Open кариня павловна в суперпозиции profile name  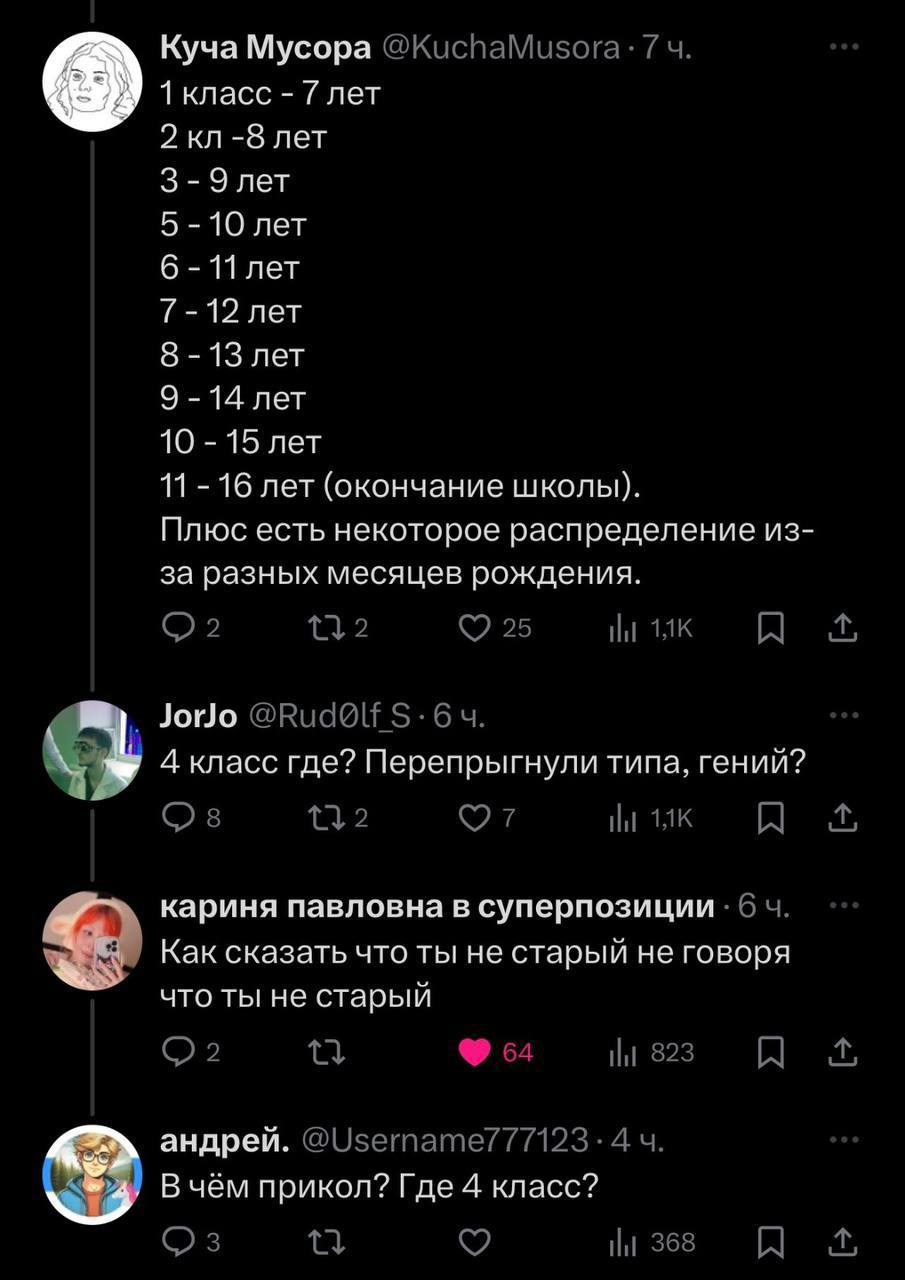tap(438, 907)
